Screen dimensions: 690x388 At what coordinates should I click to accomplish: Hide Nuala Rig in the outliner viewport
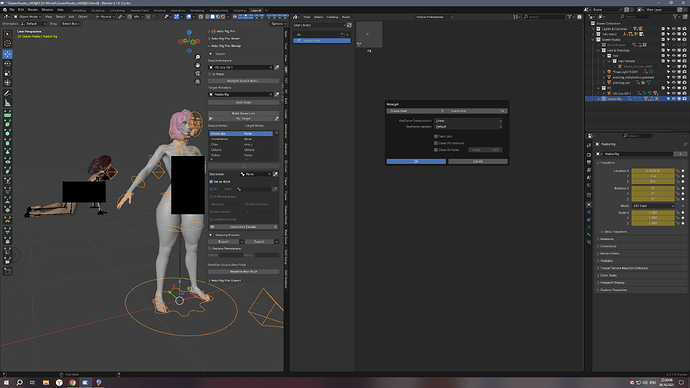pos(674,99)
